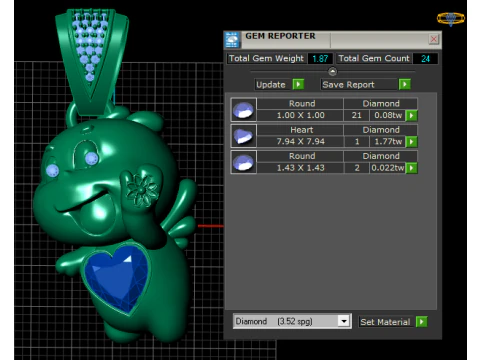The image size is (480, 360).
Task: Select the Heart 7.94 X 7.94 gem thumbnail
Action: pos(244,136)
